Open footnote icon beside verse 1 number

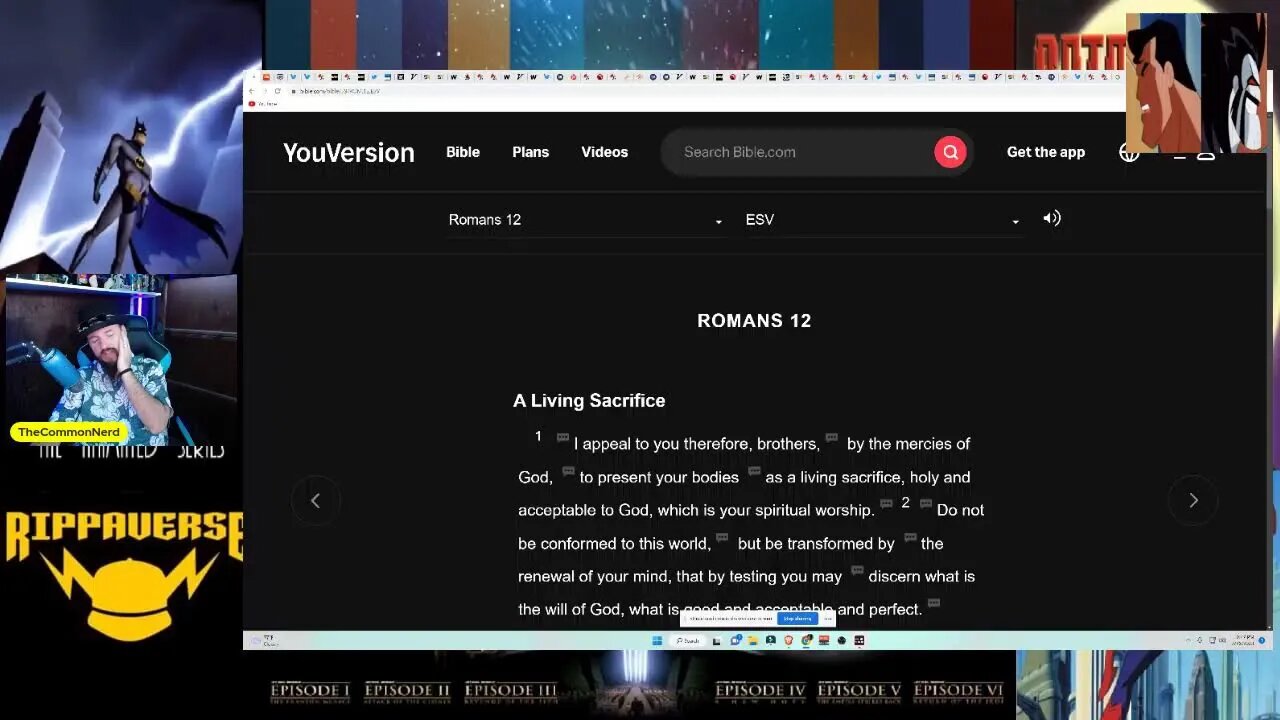coord(563,437)
